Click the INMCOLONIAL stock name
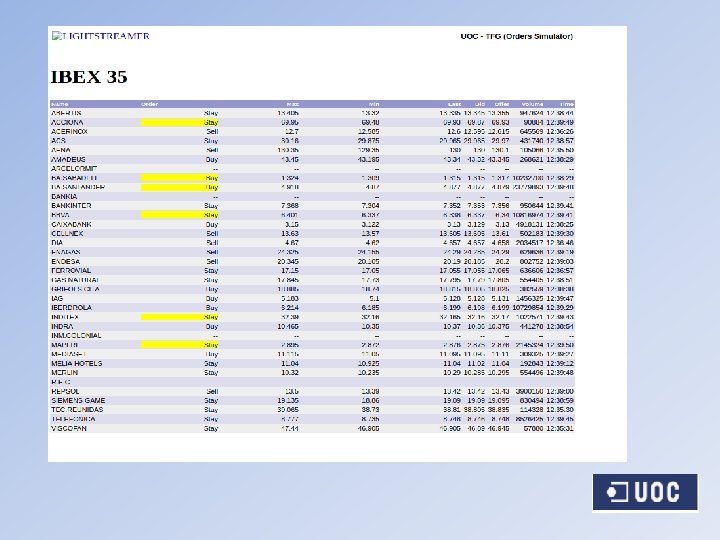This screenshot has width=720, height=540. tap(76, 336)
